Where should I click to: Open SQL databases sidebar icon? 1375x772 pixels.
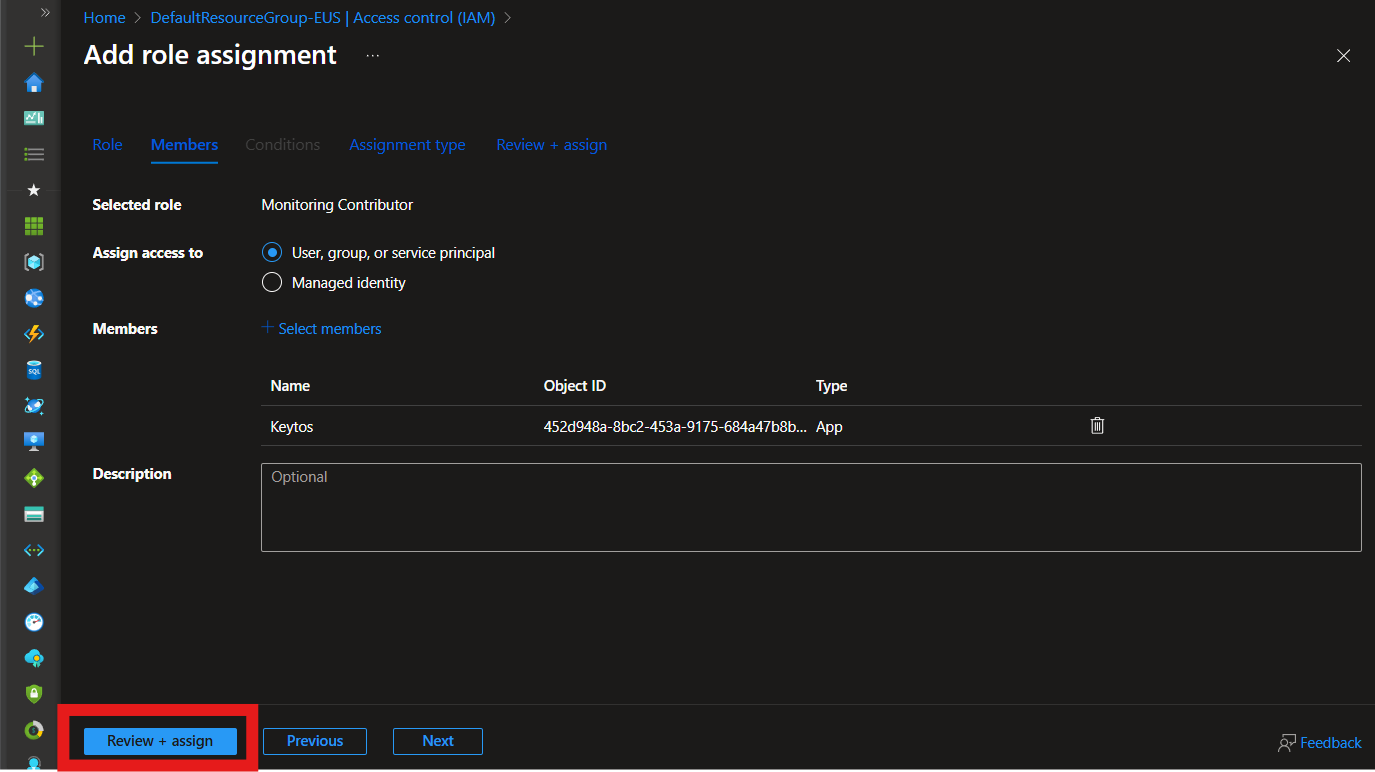(x=34, y=370)
